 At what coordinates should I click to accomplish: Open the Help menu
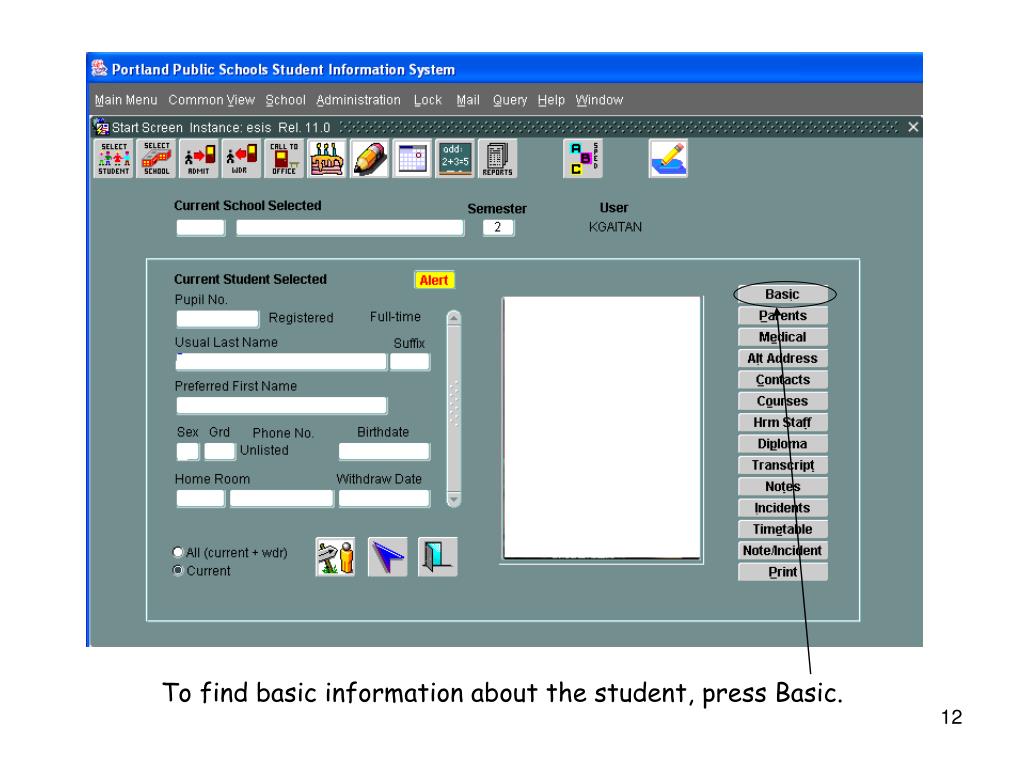(551, 100)
